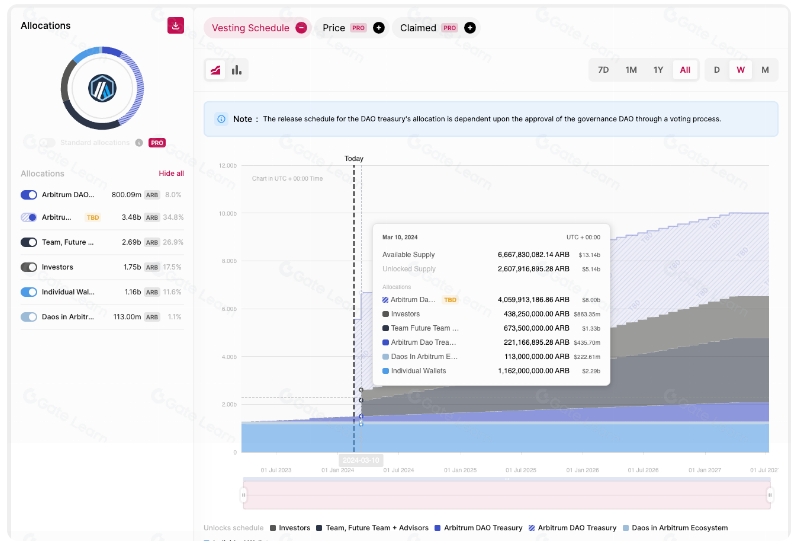Click PRO badge next to Claimed
The width and height of the screenshot is (800, 547).
(449, 28)
